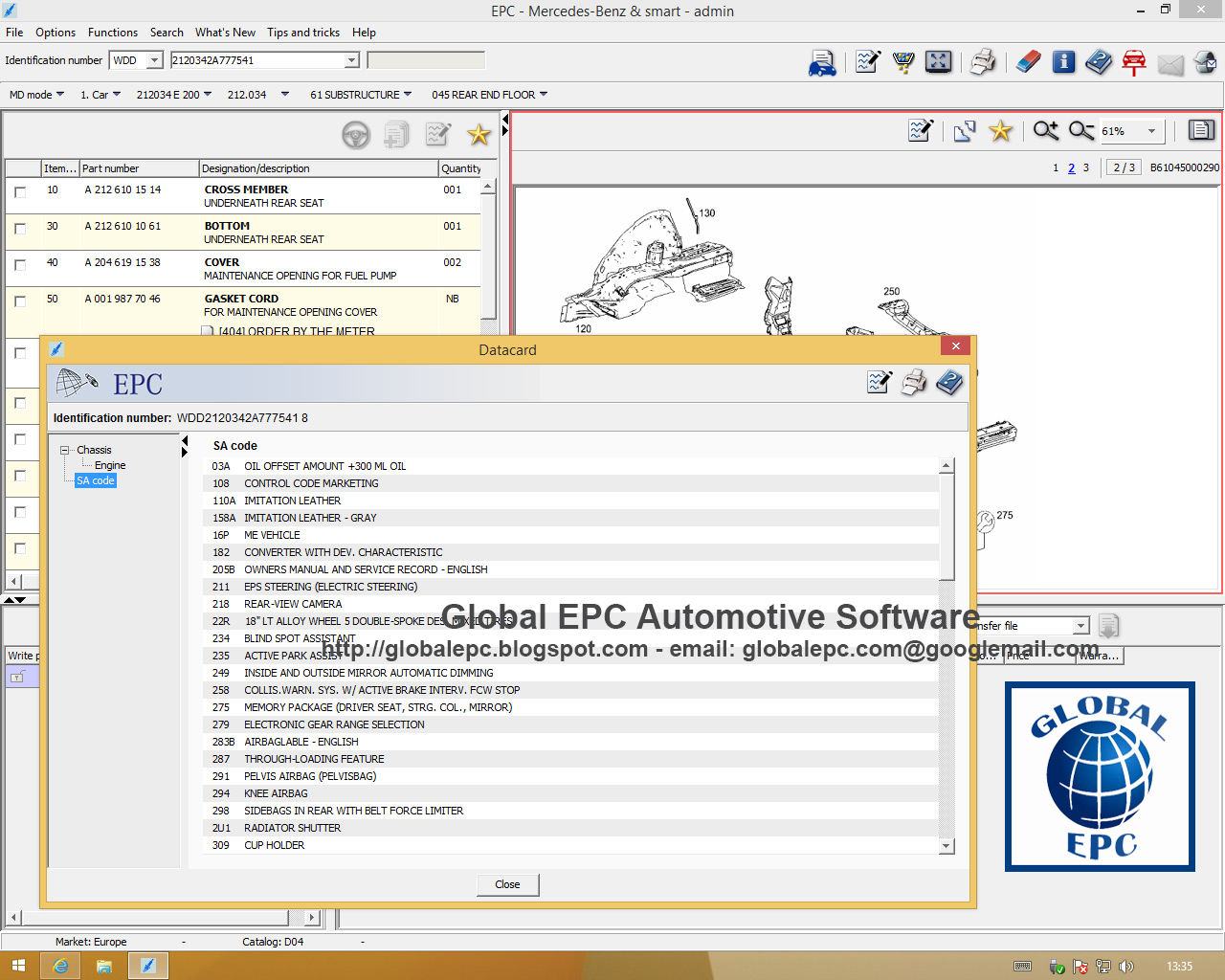Click the gold star in image toolbar
The width and height of the screenshot is (1225, 980).
(1000, 130)
